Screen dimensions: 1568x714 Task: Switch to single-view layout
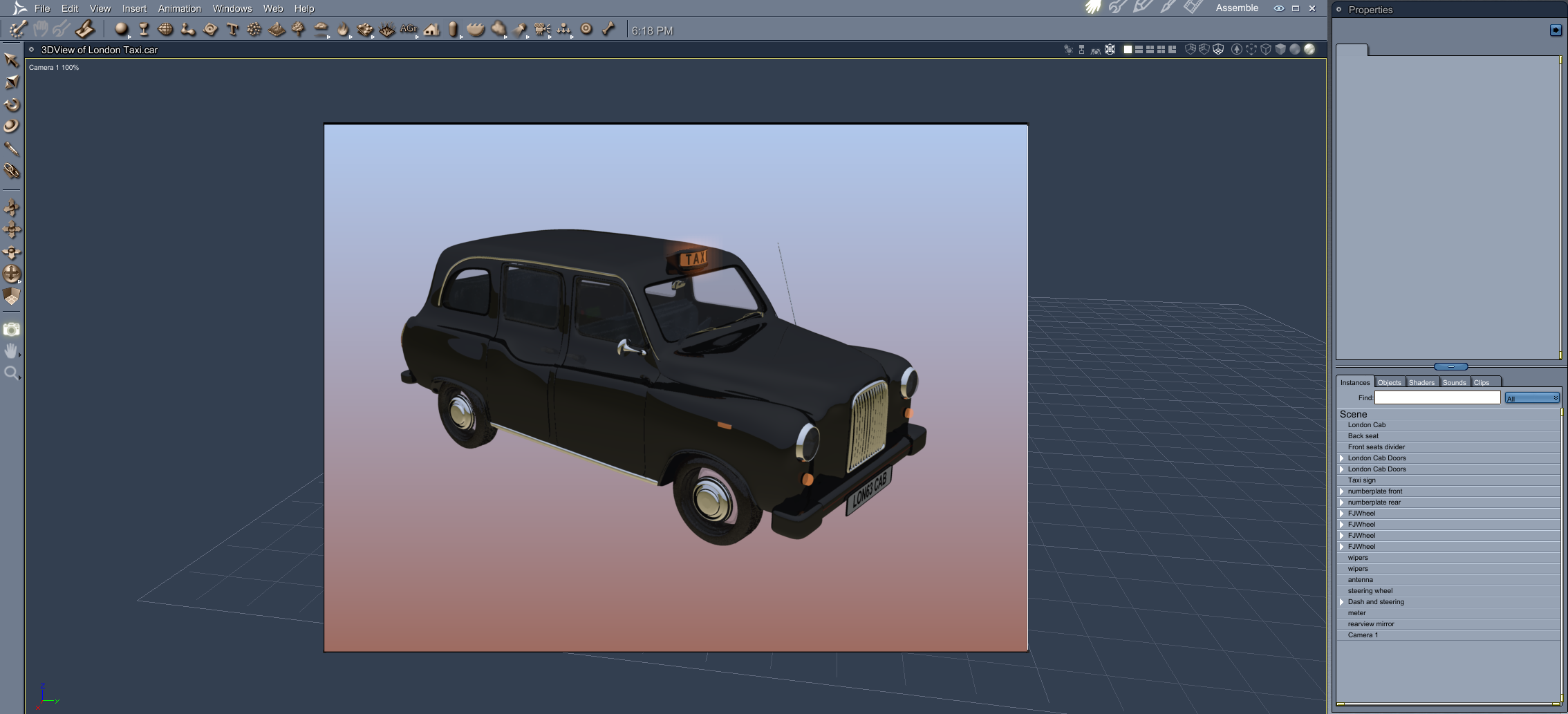point(1128,50)
